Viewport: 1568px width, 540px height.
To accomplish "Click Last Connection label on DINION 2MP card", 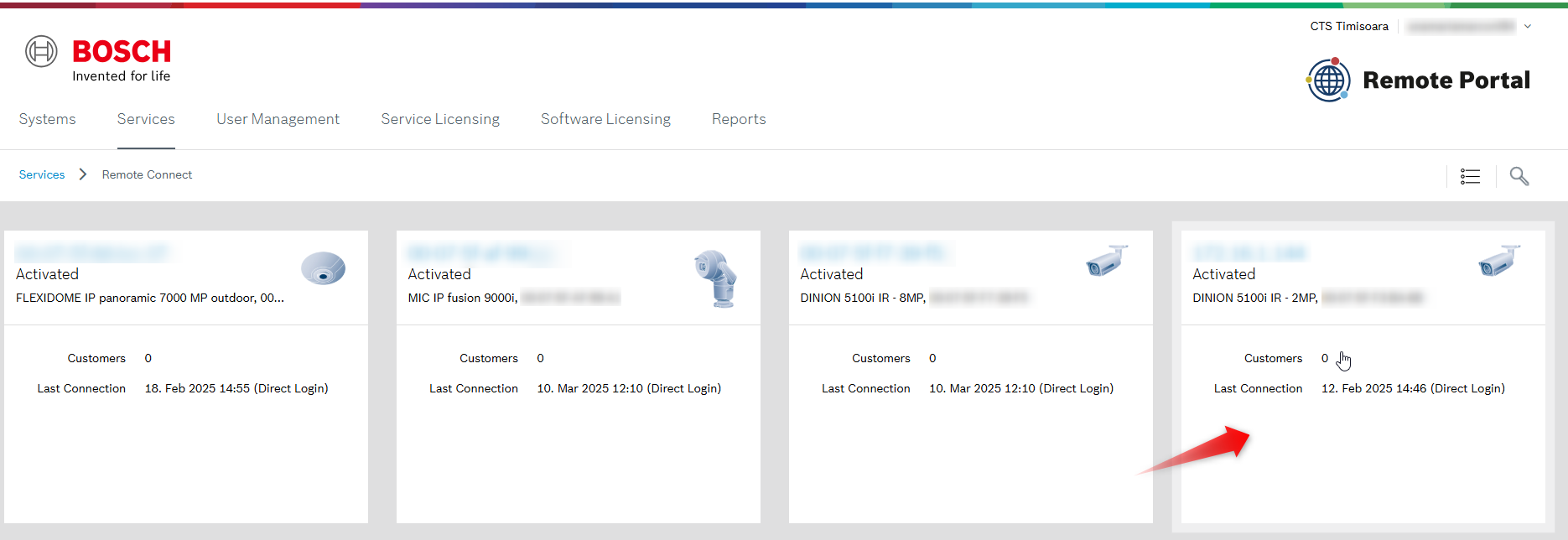I will pos(1259,388).
